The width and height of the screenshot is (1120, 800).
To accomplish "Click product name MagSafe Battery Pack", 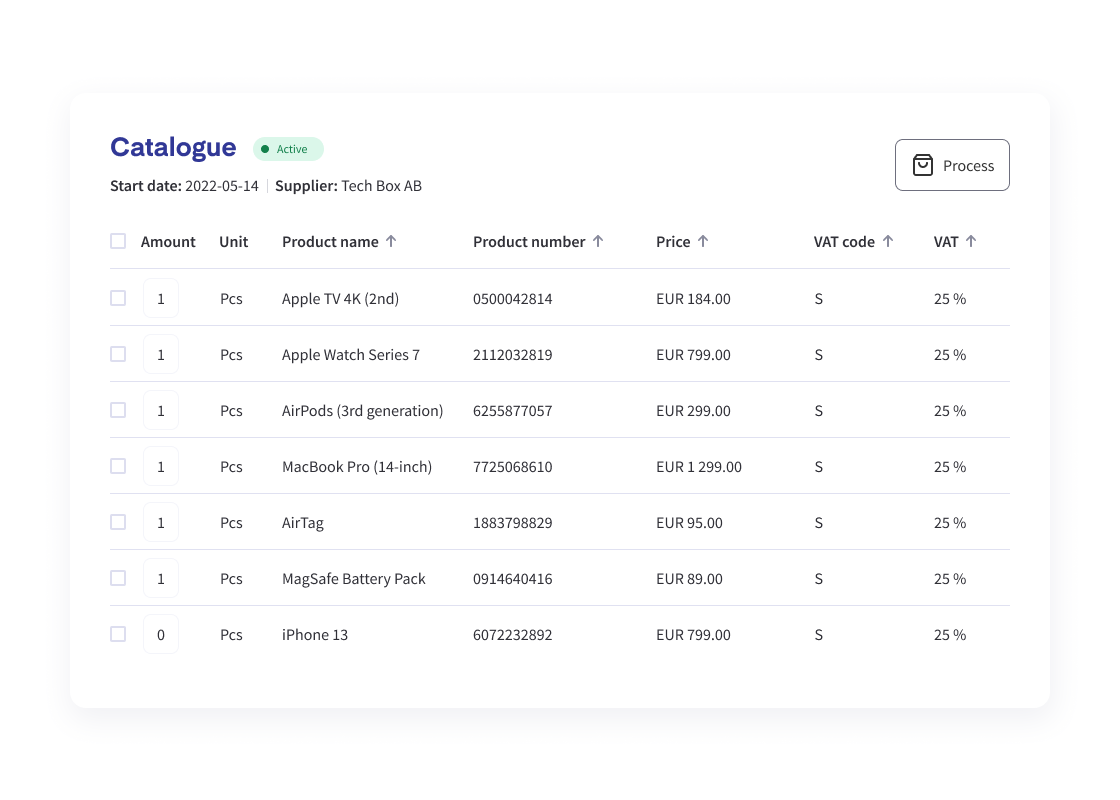I will 354,579.
